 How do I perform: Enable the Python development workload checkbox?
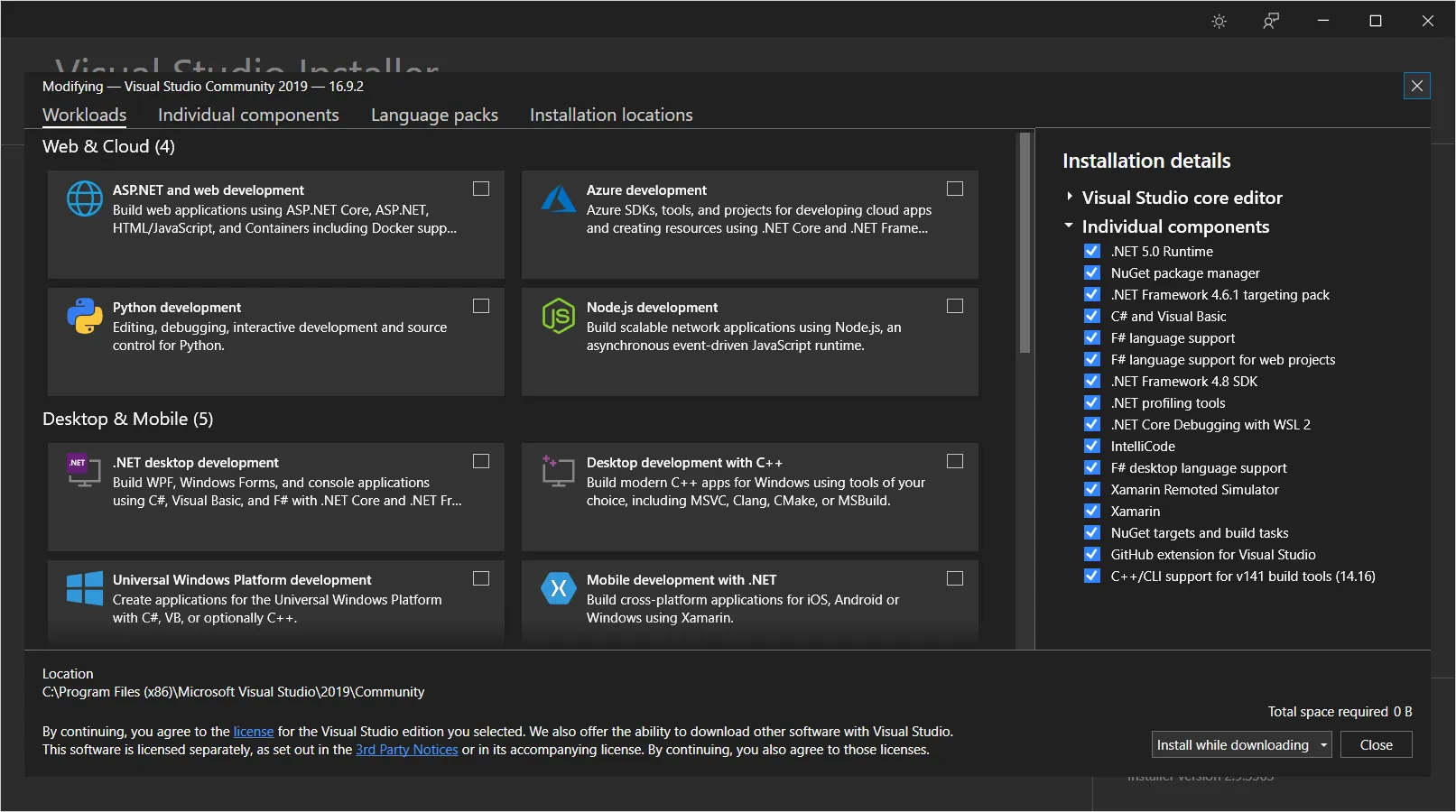coord(481,306)
